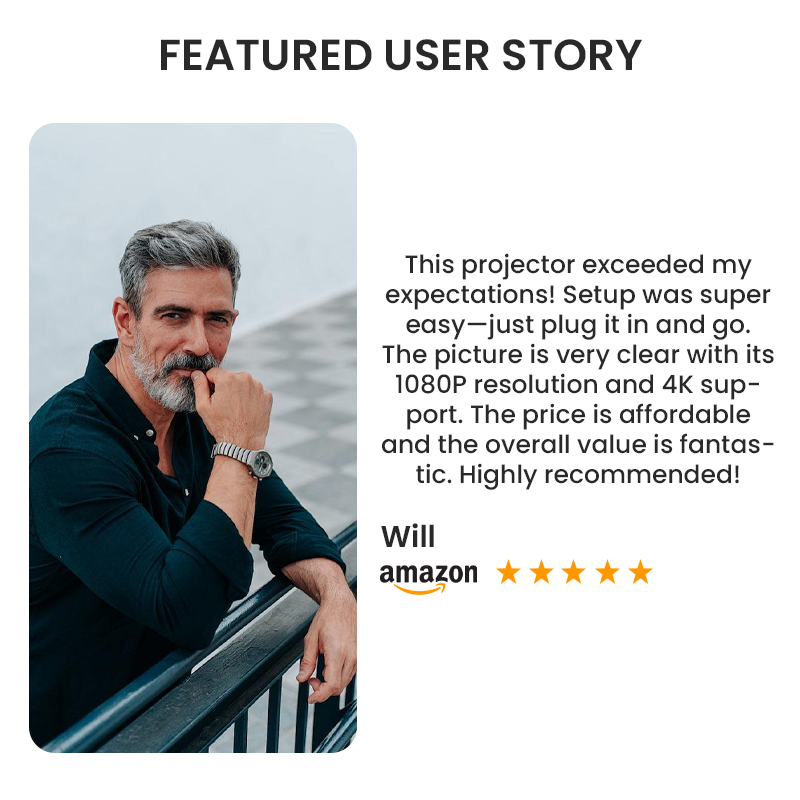Click the 'price is affordable' review line
The width and height of the screenshot is (800, 800).
(578, 415)
